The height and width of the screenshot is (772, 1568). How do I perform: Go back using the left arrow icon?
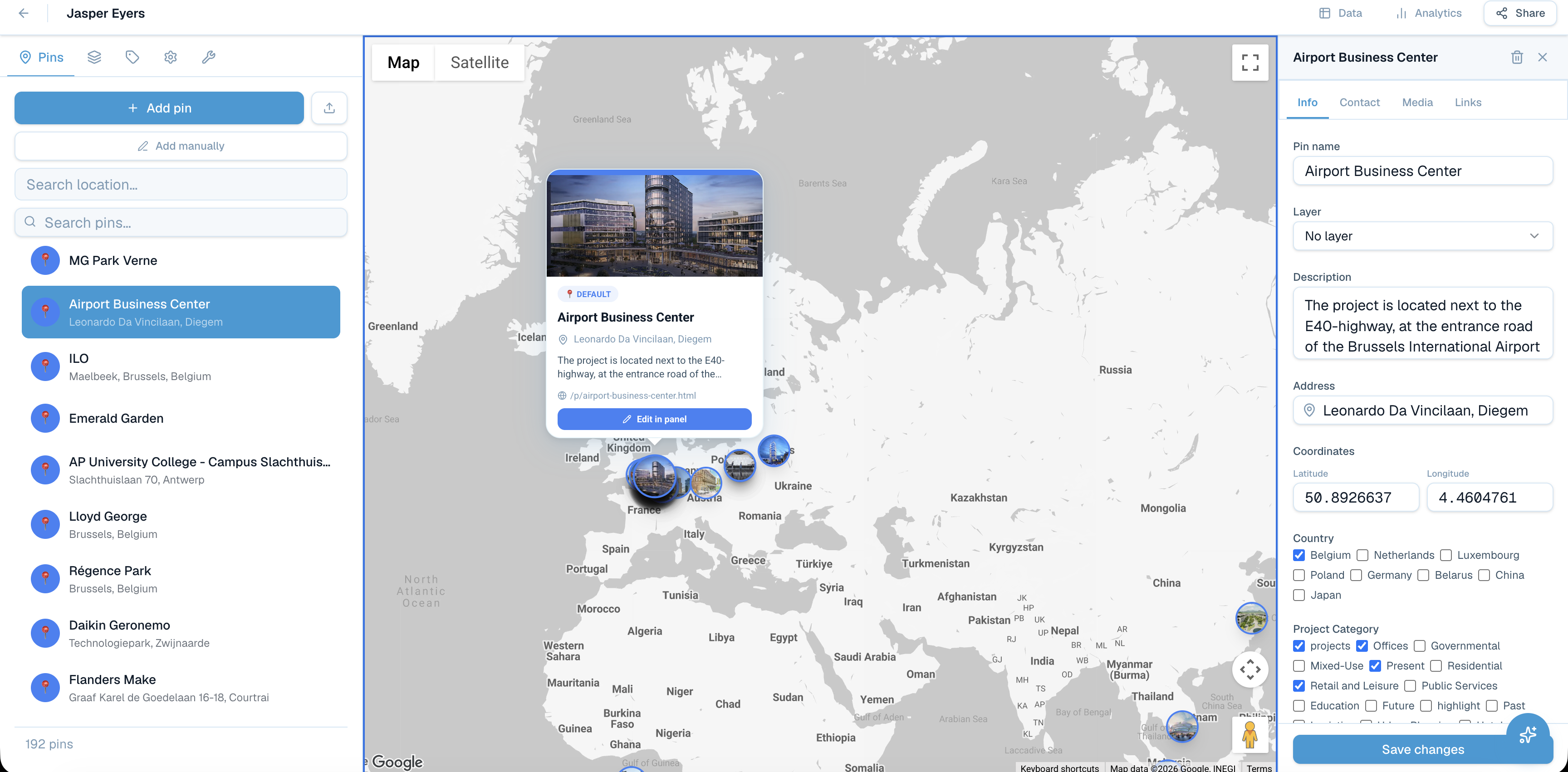pos(23,14)
